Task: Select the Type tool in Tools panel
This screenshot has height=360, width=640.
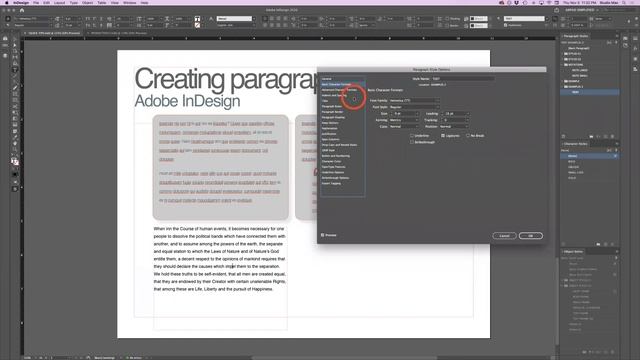Action: [x=15, y=69]
